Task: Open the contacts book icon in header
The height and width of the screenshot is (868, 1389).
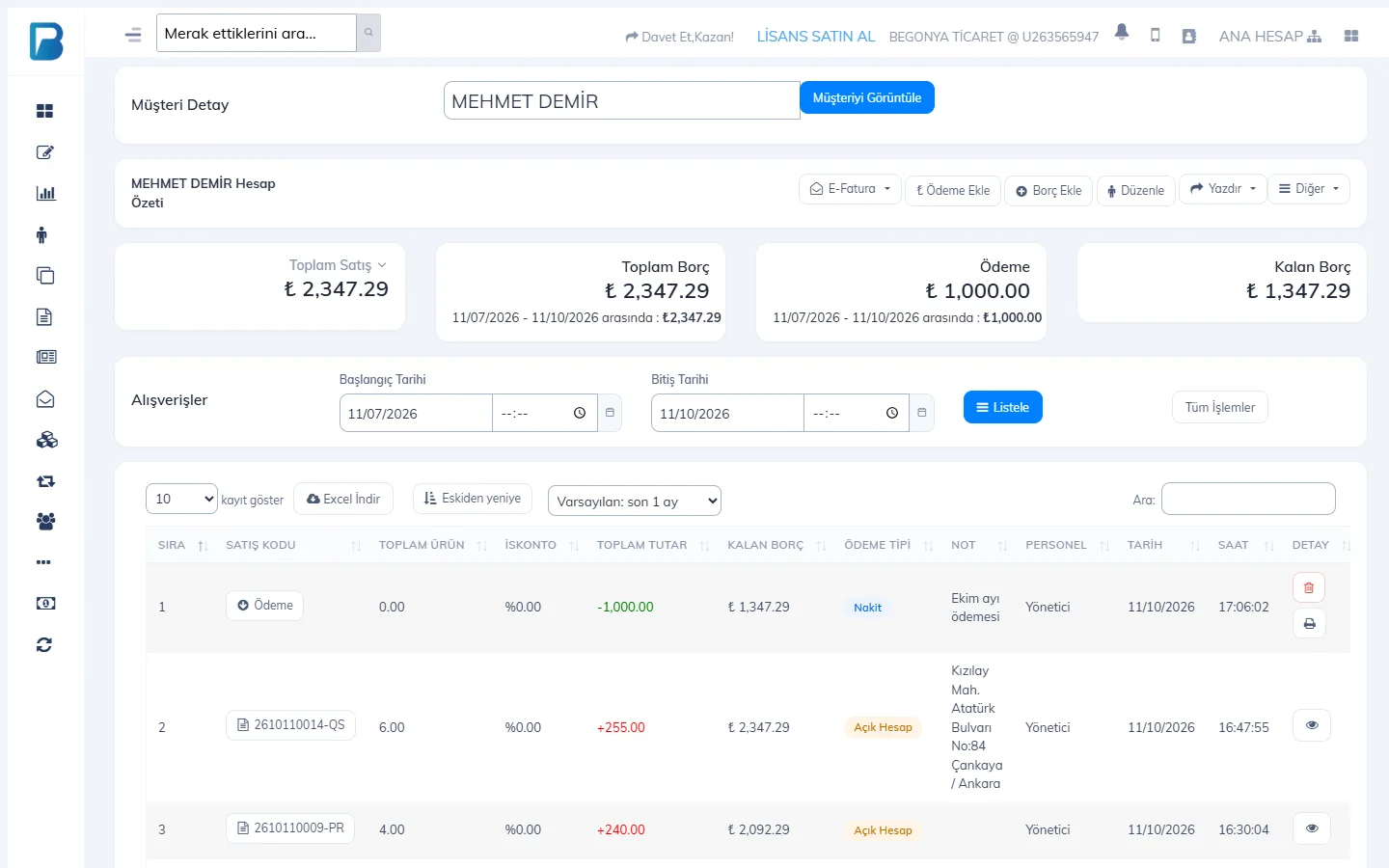Action: coord(1189,36)
